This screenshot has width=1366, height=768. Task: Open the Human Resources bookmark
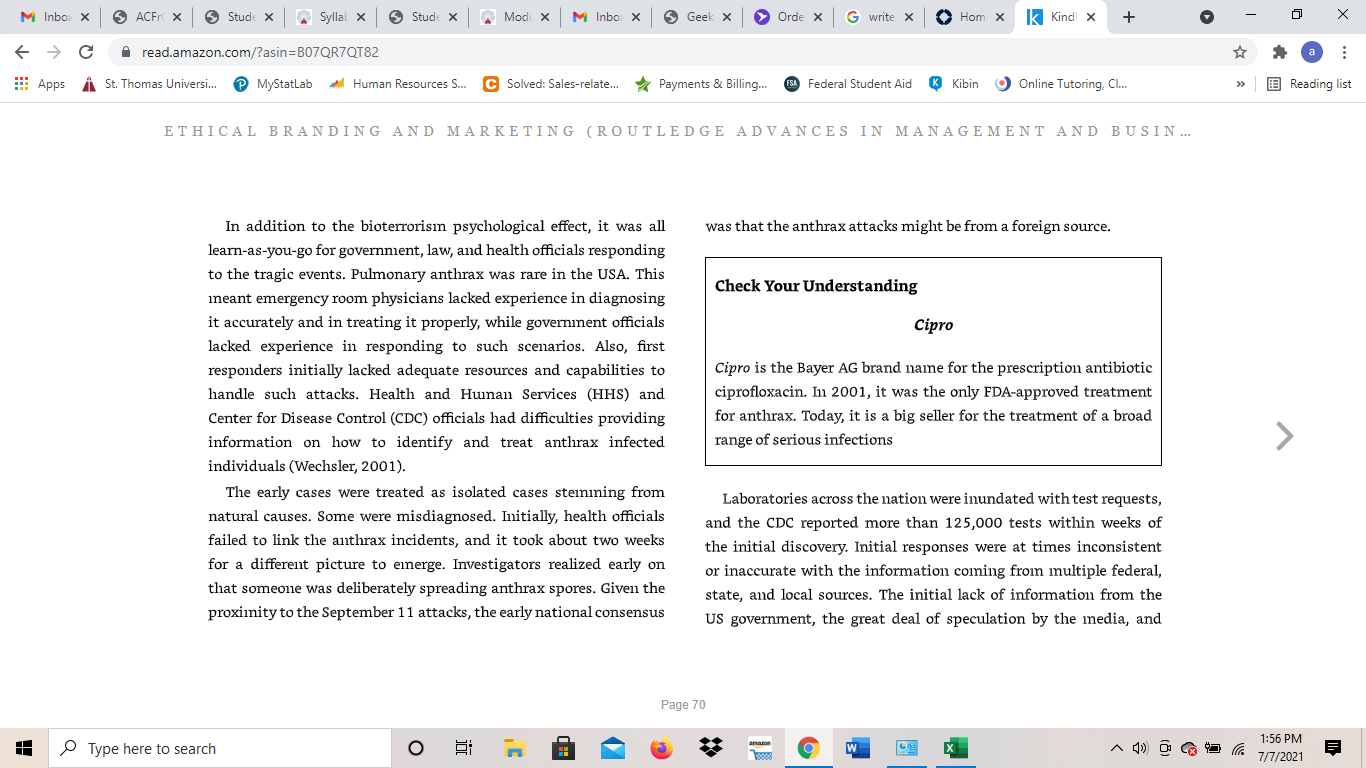tap(397, 84)
